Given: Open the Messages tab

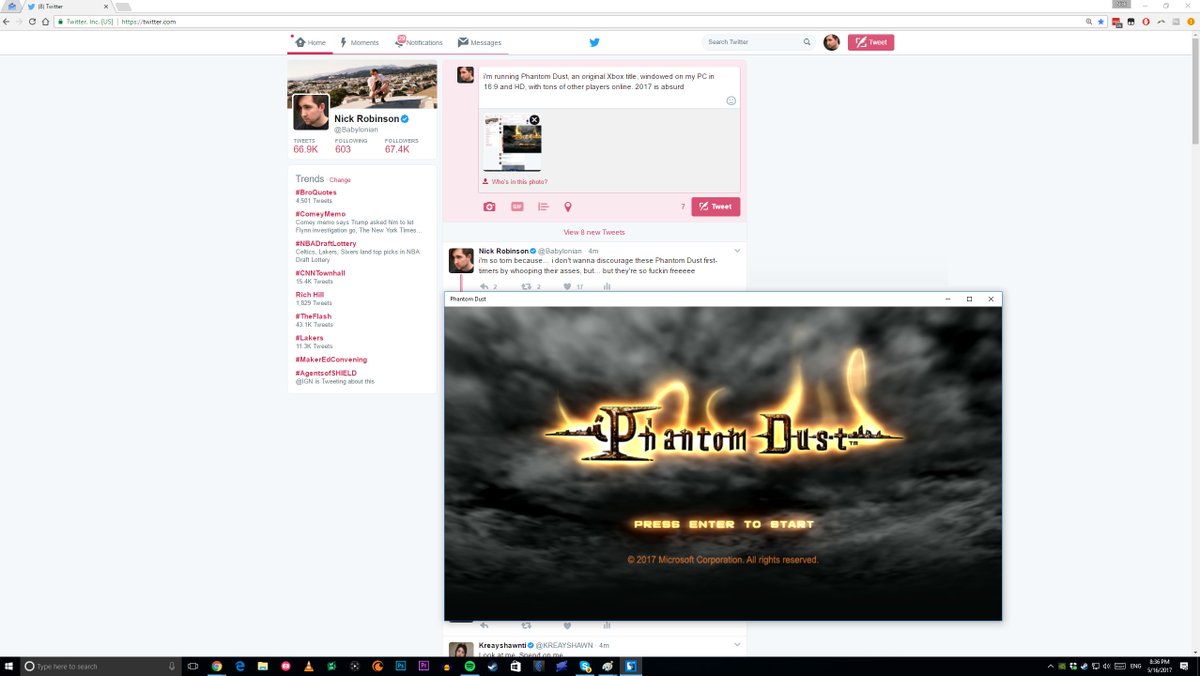Looking at the screenshot, I should point(480,43).
